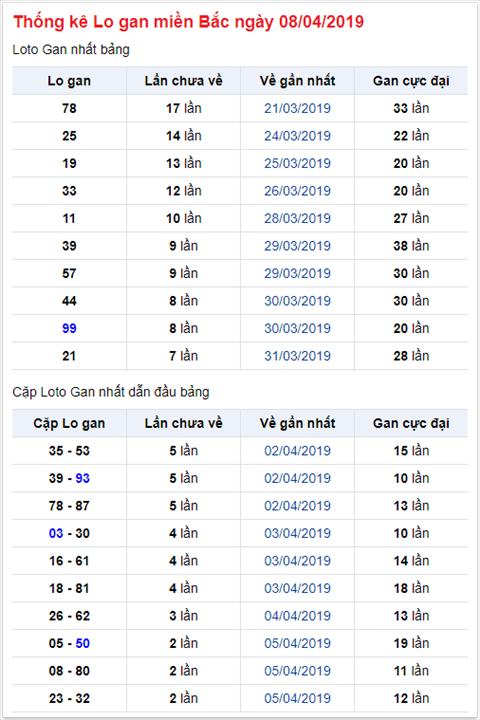This screenshot has height=720, width=480.
Task: Open 04/04/2019 date for pair 26 - 62
Action: click(297, 616)
